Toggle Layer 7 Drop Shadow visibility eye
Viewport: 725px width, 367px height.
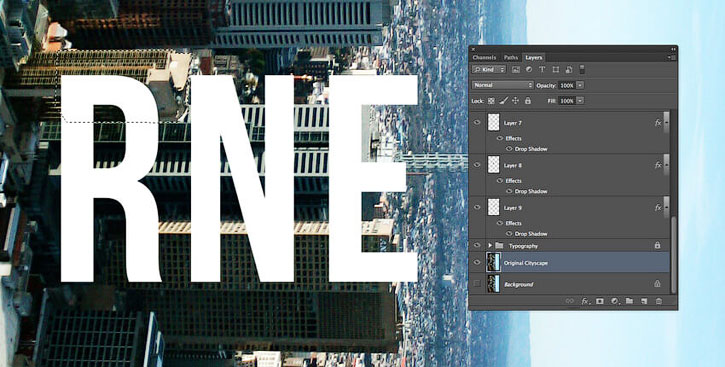pos(509,149)
